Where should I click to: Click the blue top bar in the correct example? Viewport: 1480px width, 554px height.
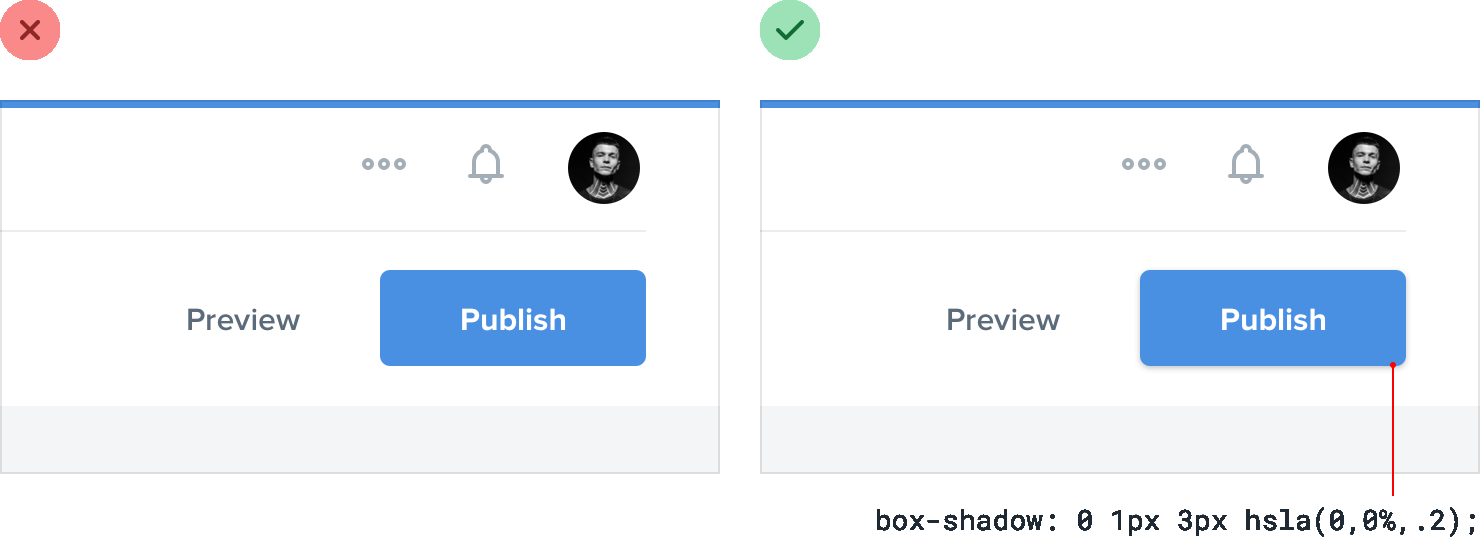coord(1120,103)
